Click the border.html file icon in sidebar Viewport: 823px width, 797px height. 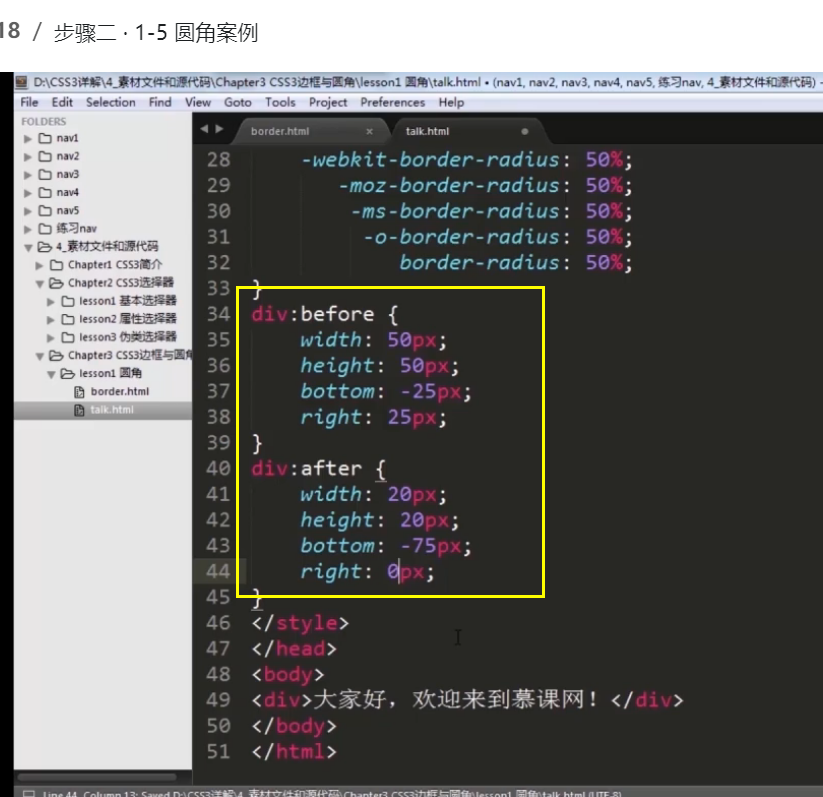(x=79, y=392)
